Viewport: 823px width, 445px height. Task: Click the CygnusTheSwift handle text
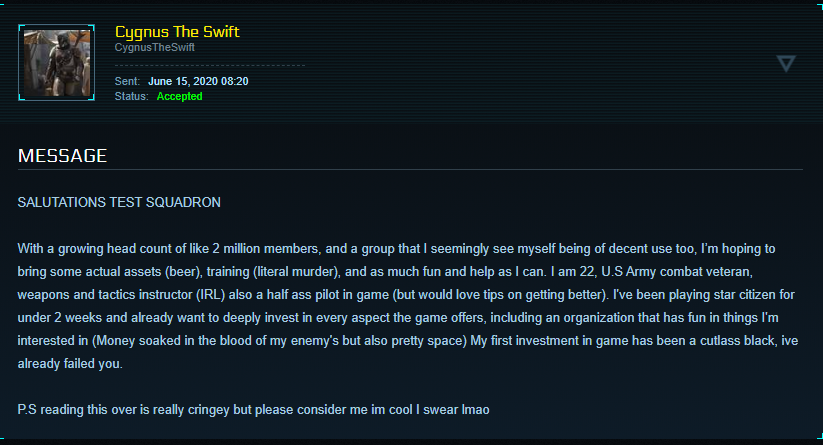(x=153, y=48)
